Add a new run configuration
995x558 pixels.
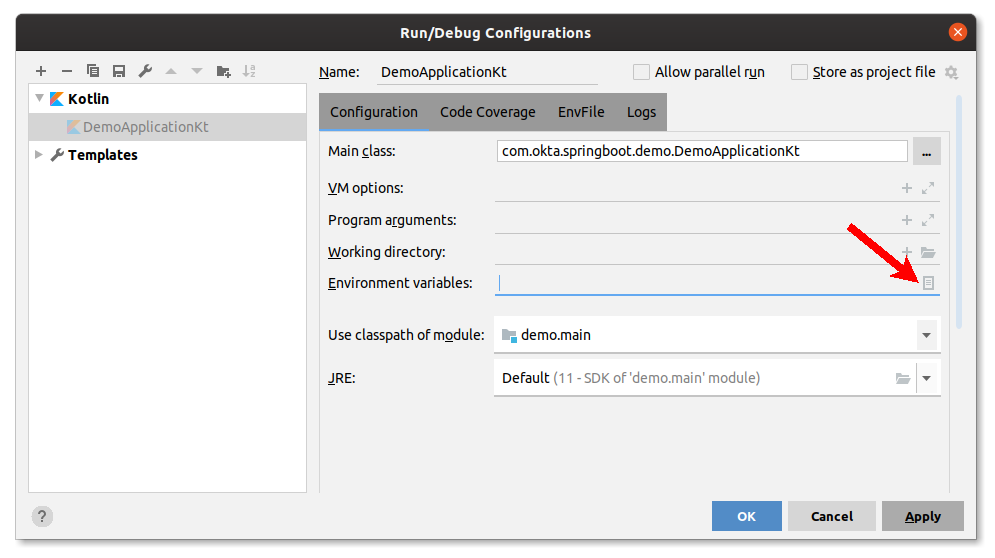[41, 71]
